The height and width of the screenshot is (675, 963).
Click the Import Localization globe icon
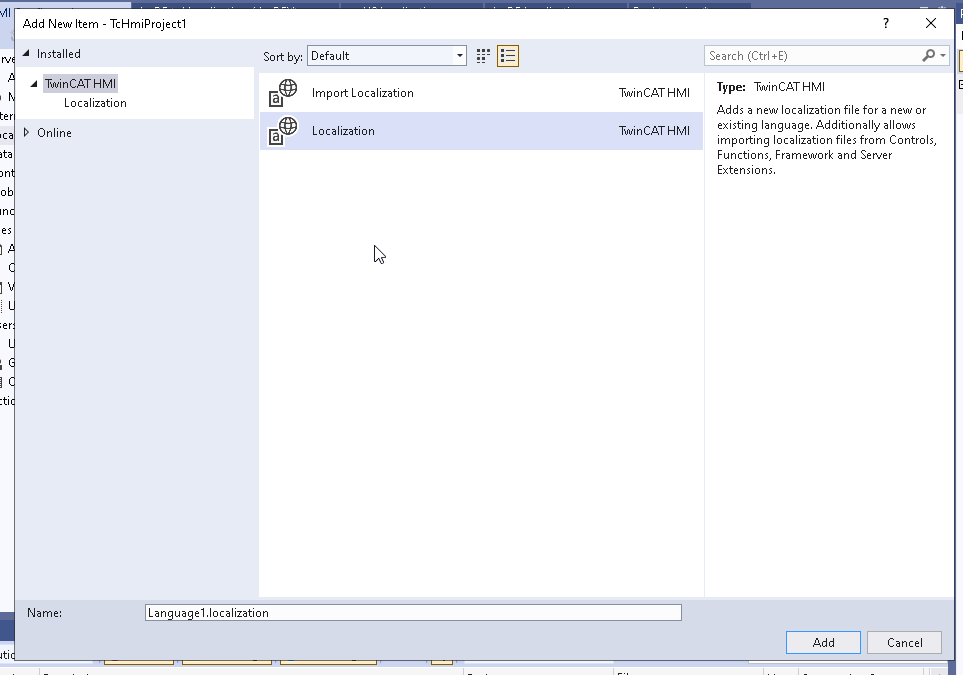tap(283, 93)
